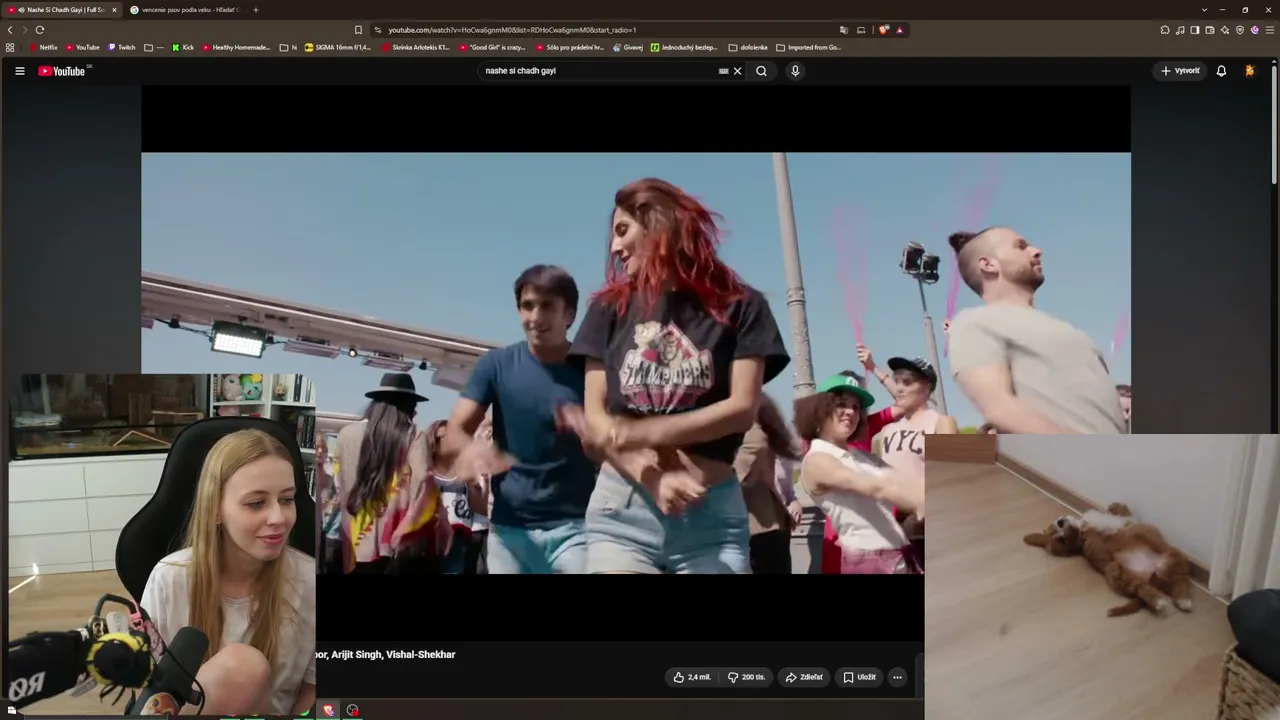Open the YouTube bookmark
This screenshot has width=1280, height=720.
tap(83, 47)
